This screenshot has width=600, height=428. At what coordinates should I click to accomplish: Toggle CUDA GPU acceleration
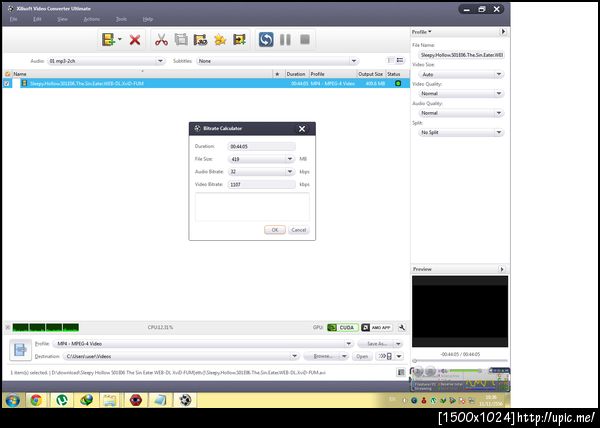[x=343, y=327]
